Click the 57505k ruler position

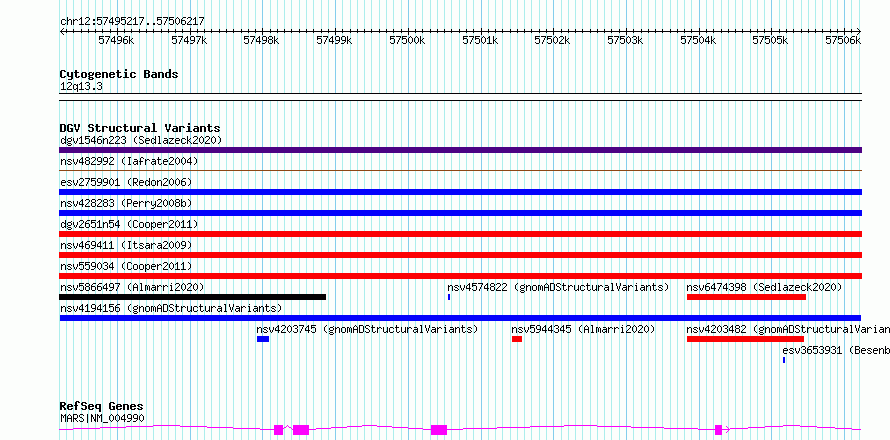(770, 40)
